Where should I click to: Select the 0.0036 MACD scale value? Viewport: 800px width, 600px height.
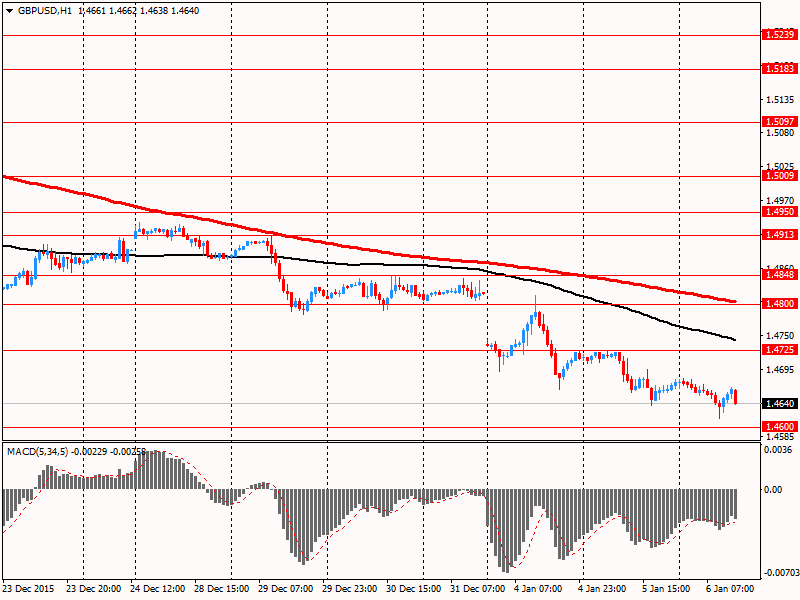coord(779,450)
